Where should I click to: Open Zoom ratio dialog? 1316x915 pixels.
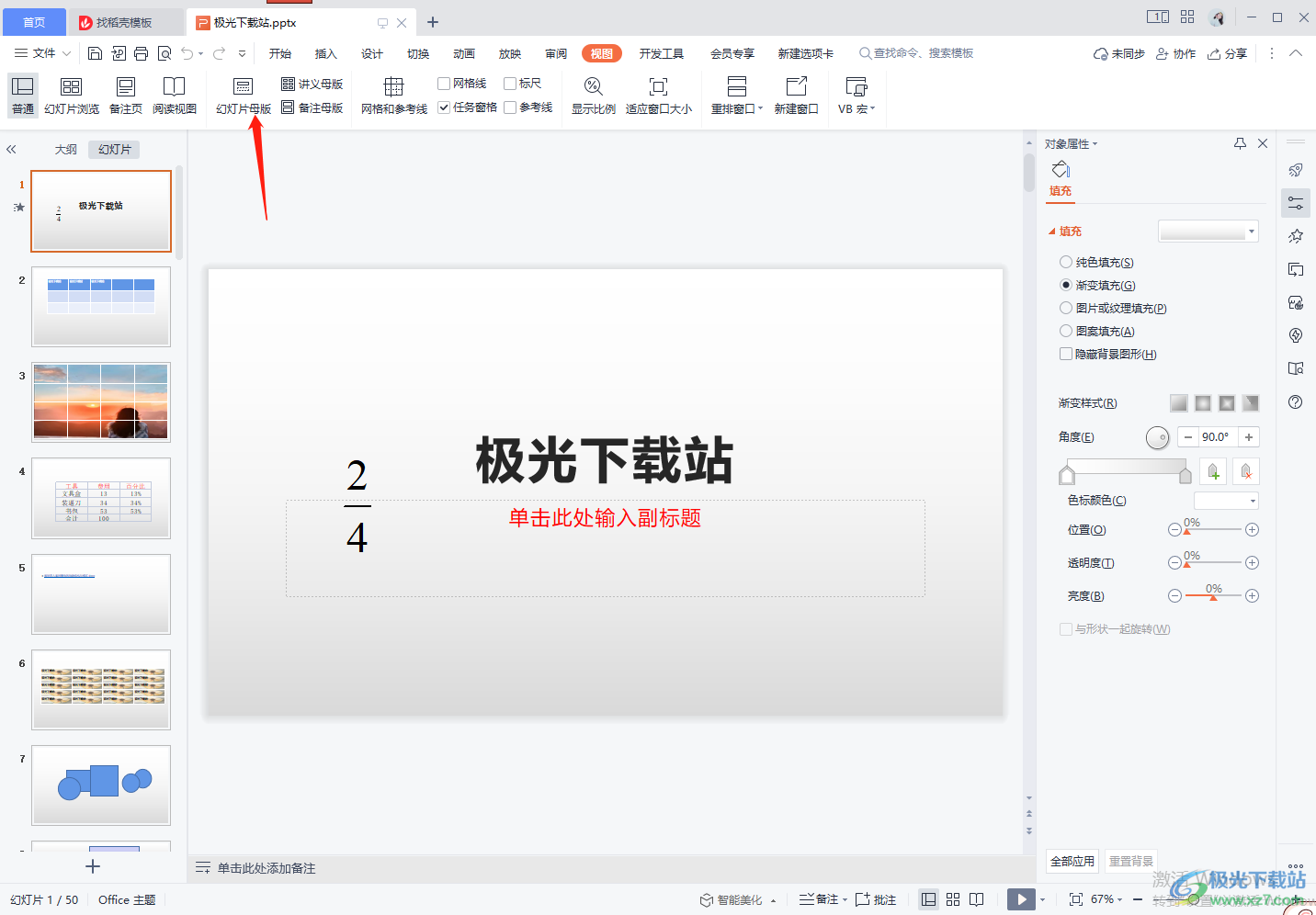click(x=594, y=96)
